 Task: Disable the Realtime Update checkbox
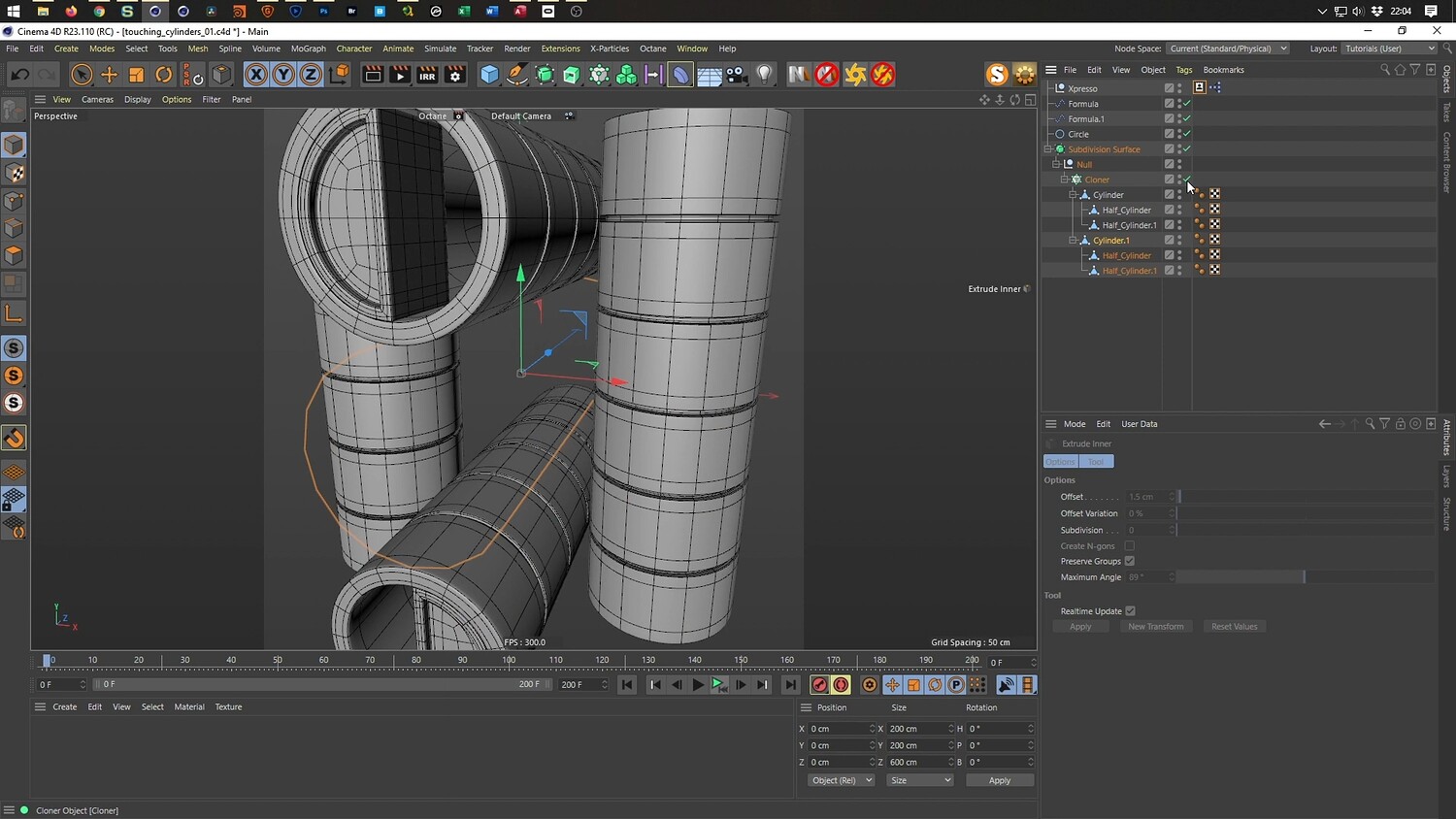[x=1130, y=611]
